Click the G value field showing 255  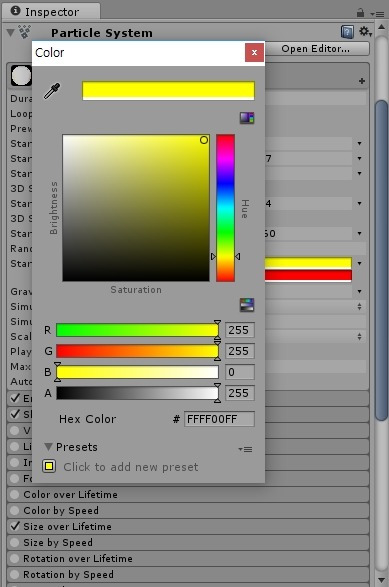(240, 351)
